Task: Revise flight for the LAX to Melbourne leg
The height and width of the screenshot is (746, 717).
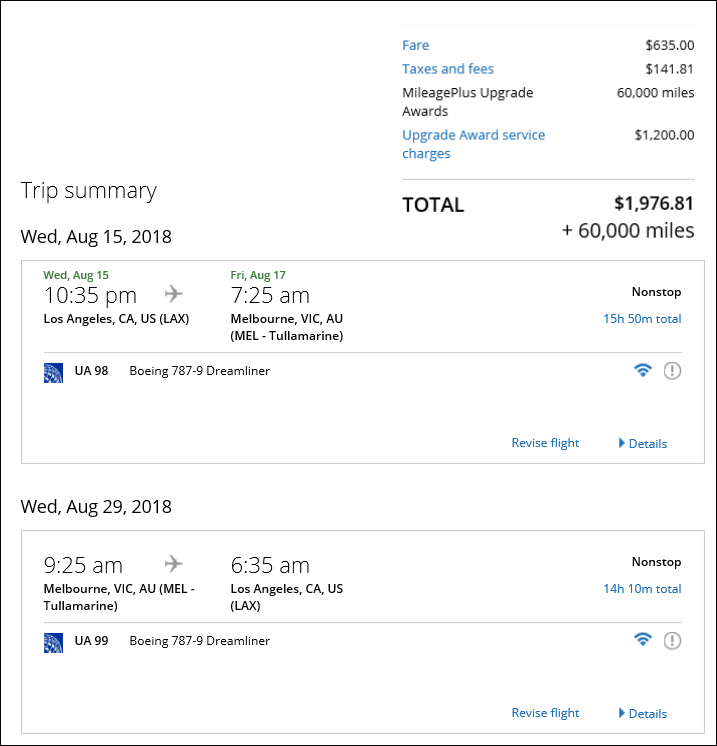Action: coord(545,443)
